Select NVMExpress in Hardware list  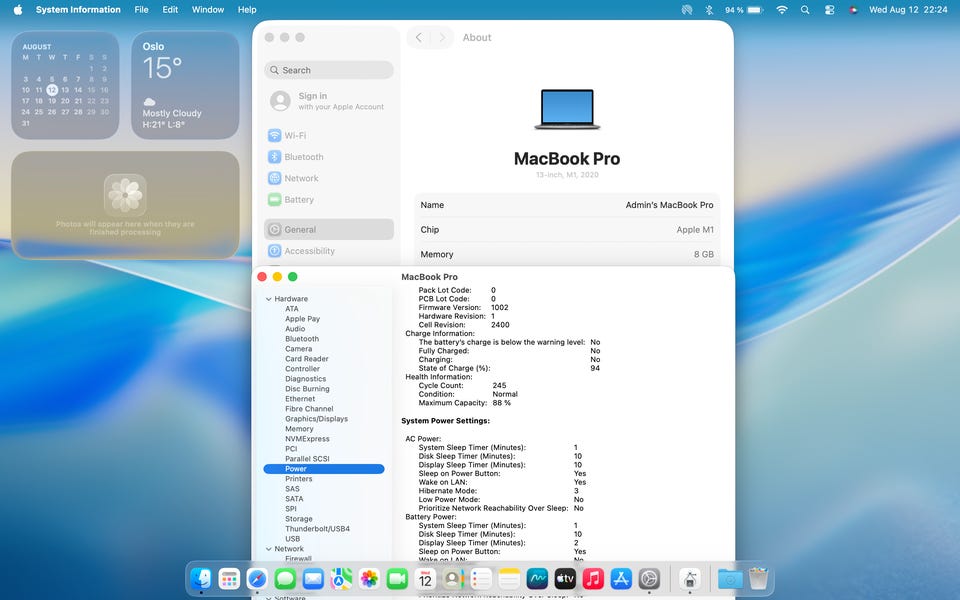coord(307,439)
